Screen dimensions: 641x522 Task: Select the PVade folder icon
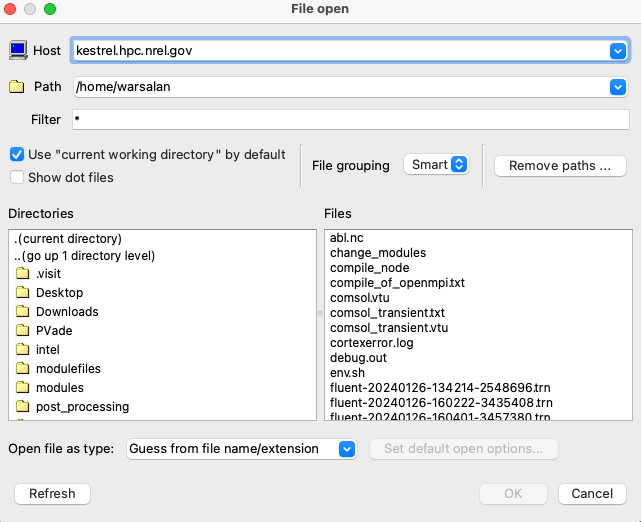click(23, 331)
